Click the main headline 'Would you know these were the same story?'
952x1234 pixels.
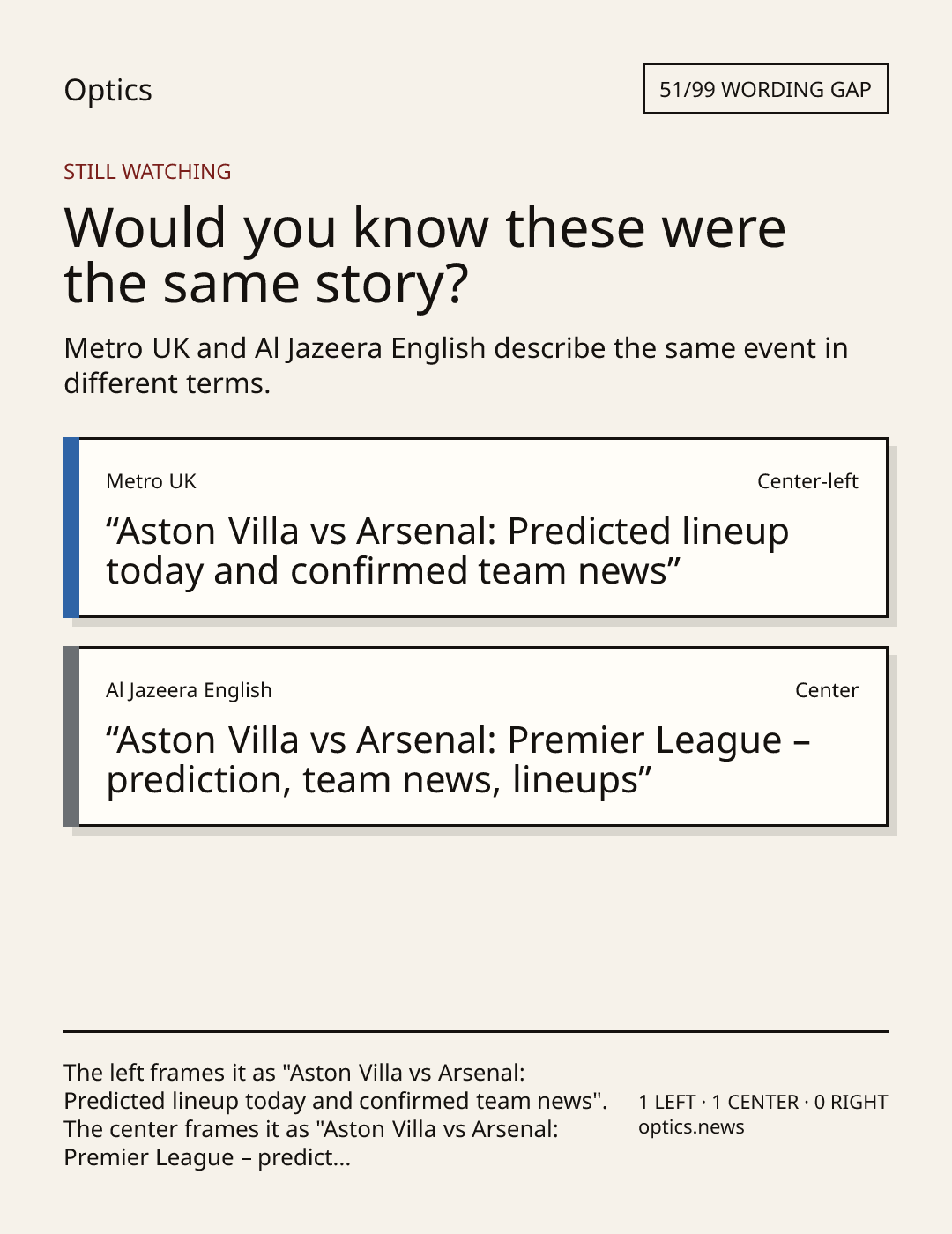pyautogui.click(x=425, y=256)
